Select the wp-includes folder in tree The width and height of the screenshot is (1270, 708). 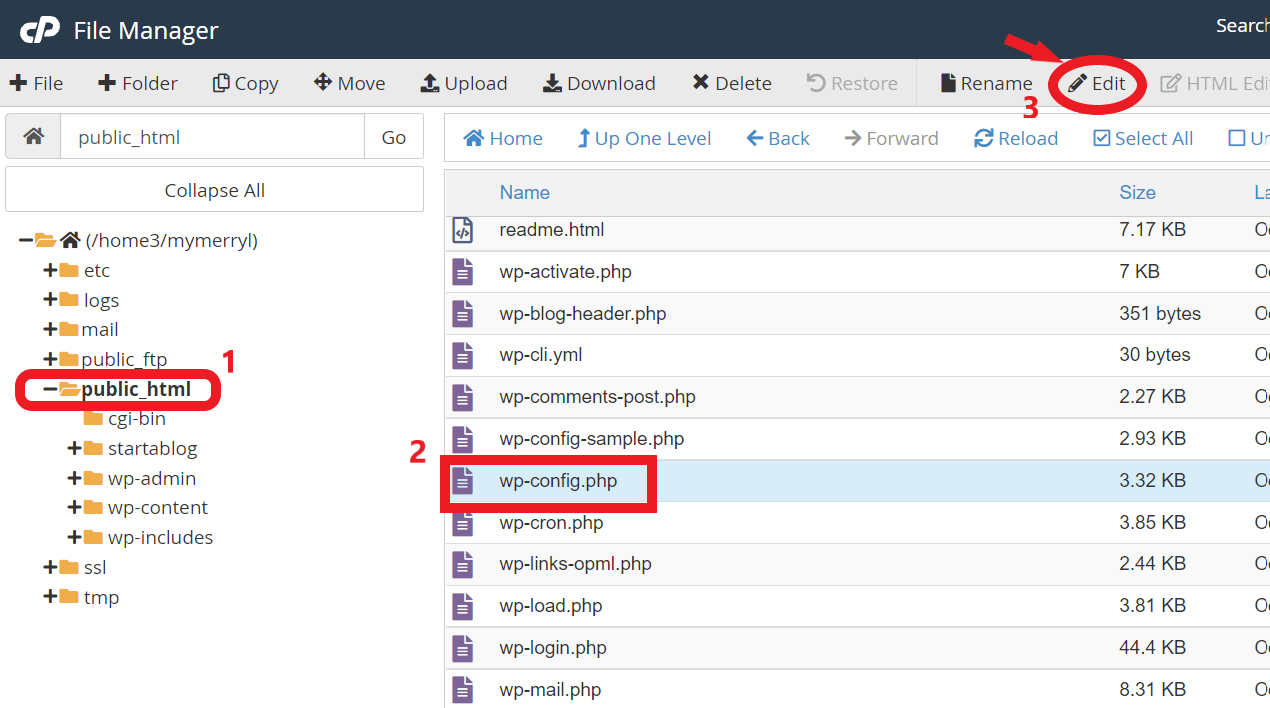tap(160, 537)
